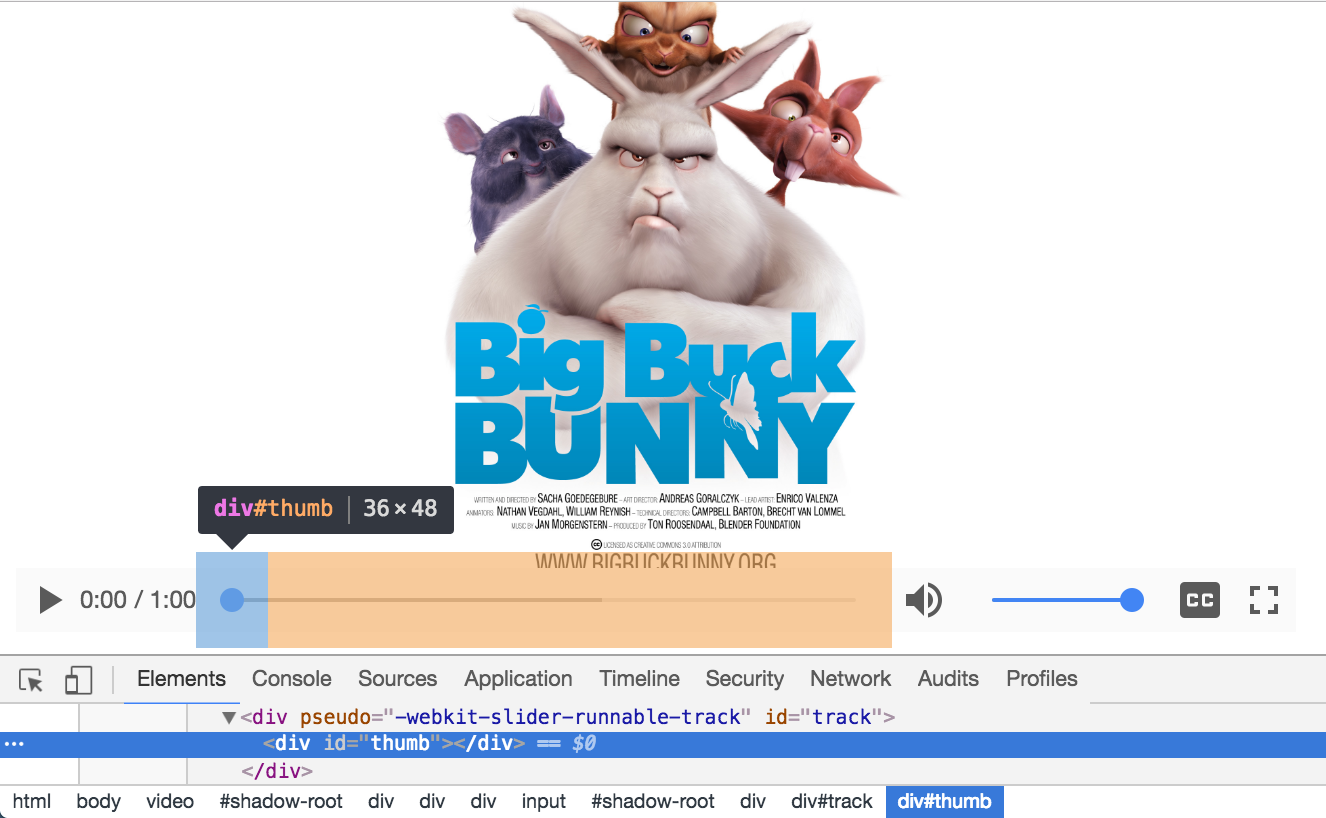The image size is (1326, 818).
Task: Open the Timeline tab
Action: [639, 679]
